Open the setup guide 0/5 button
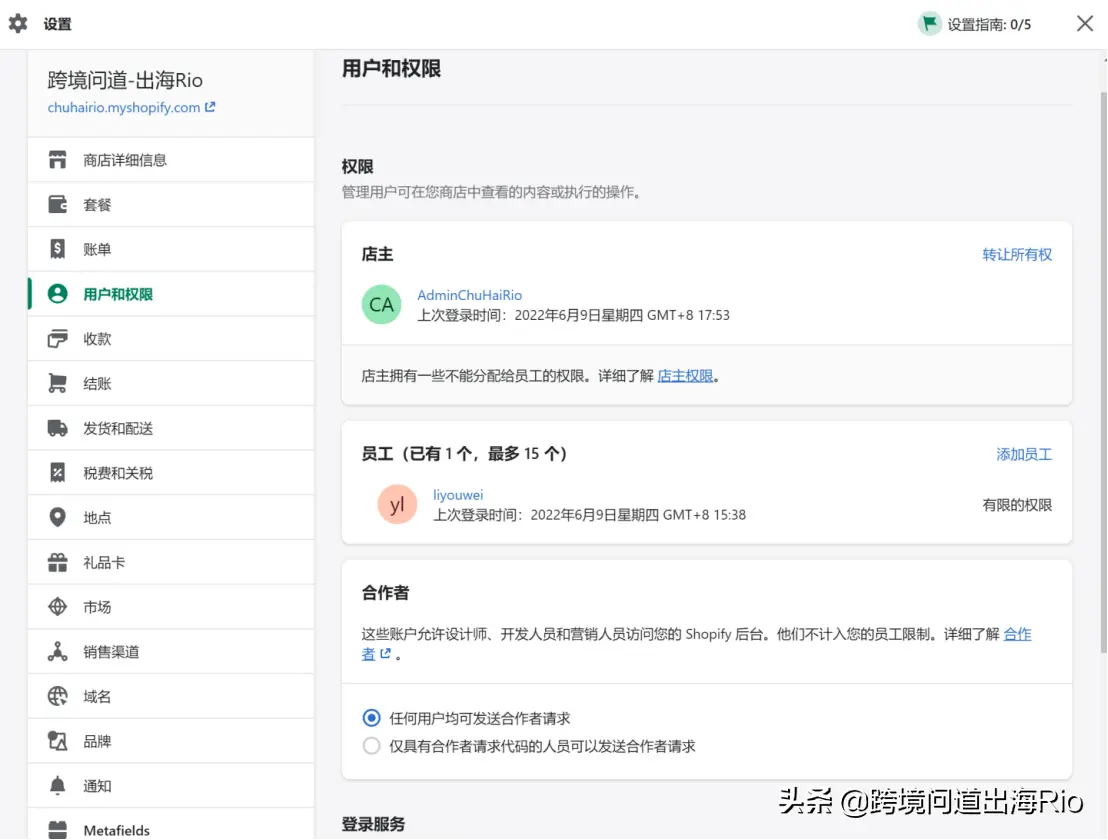This screenshot has width=1108, height=840. (x=975, y=24)
